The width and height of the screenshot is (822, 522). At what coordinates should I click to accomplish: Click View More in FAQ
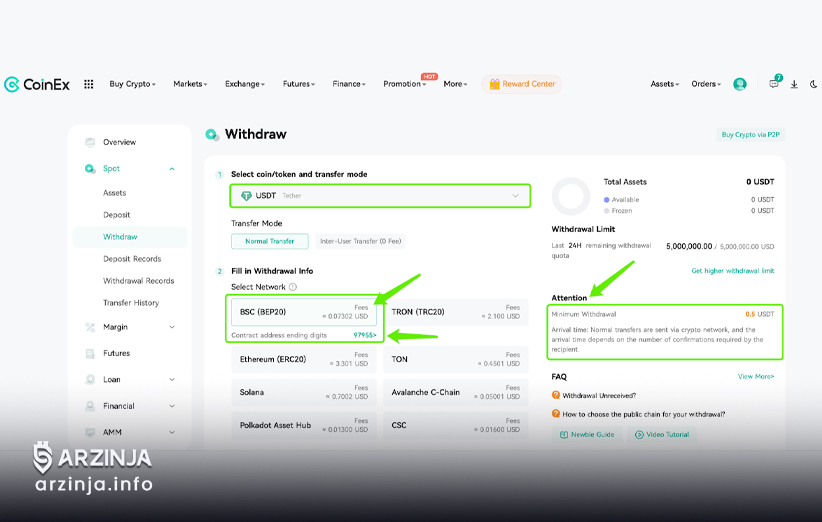pos(756,376)
